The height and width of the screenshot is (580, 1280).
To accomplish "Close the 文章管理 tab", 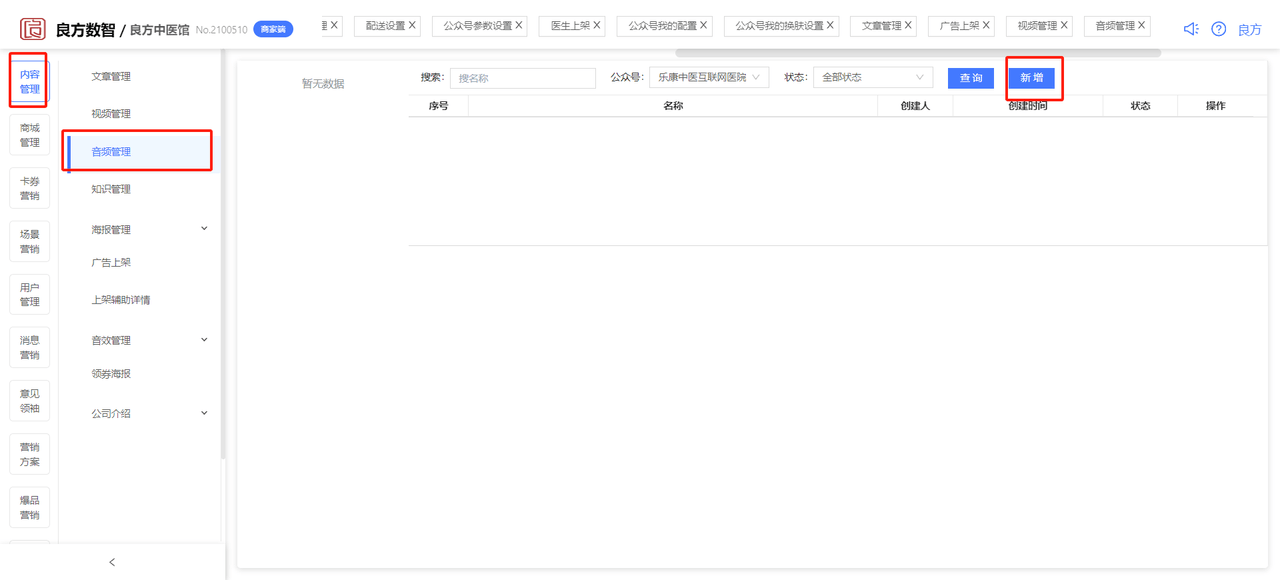I will tap(909, 25).
